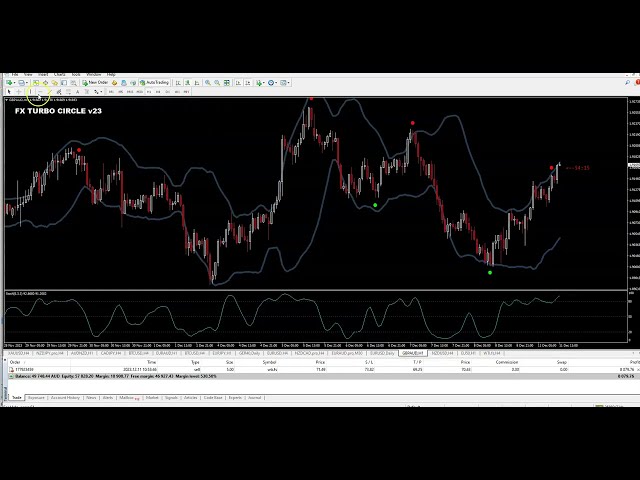Switch to the Account History tab
Viewport: 640px width, 480px height.
[65, 397]
